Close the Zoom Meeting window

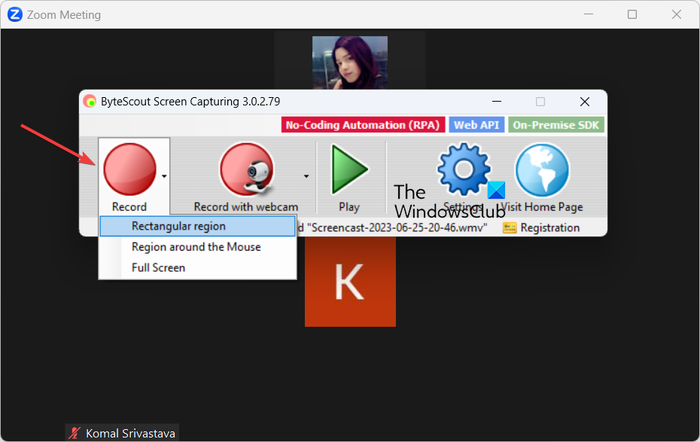676,14
